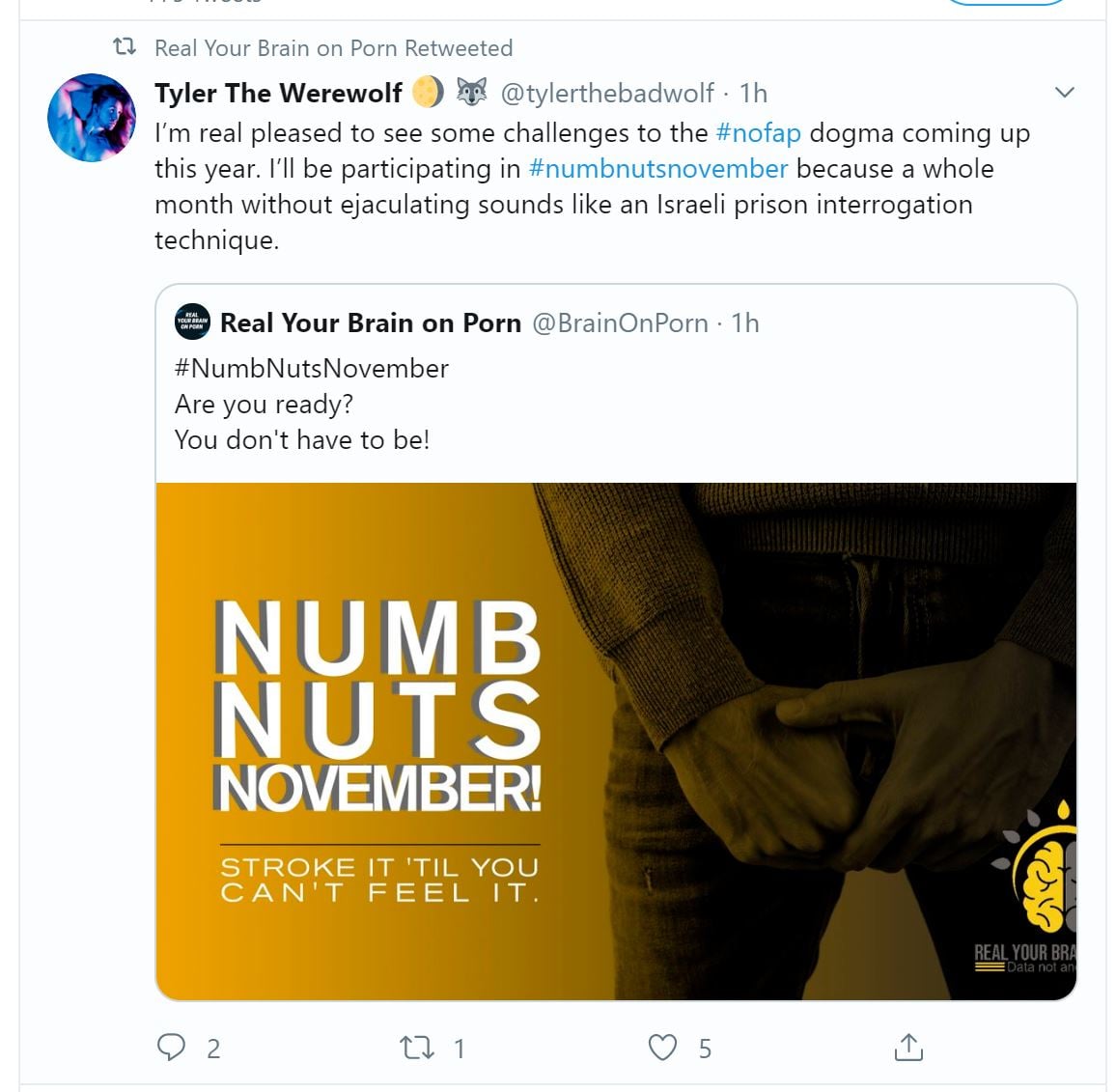Open the quoted tweet's "Are you ready?" text
1116x1092 pixels.
pos(264,405)
